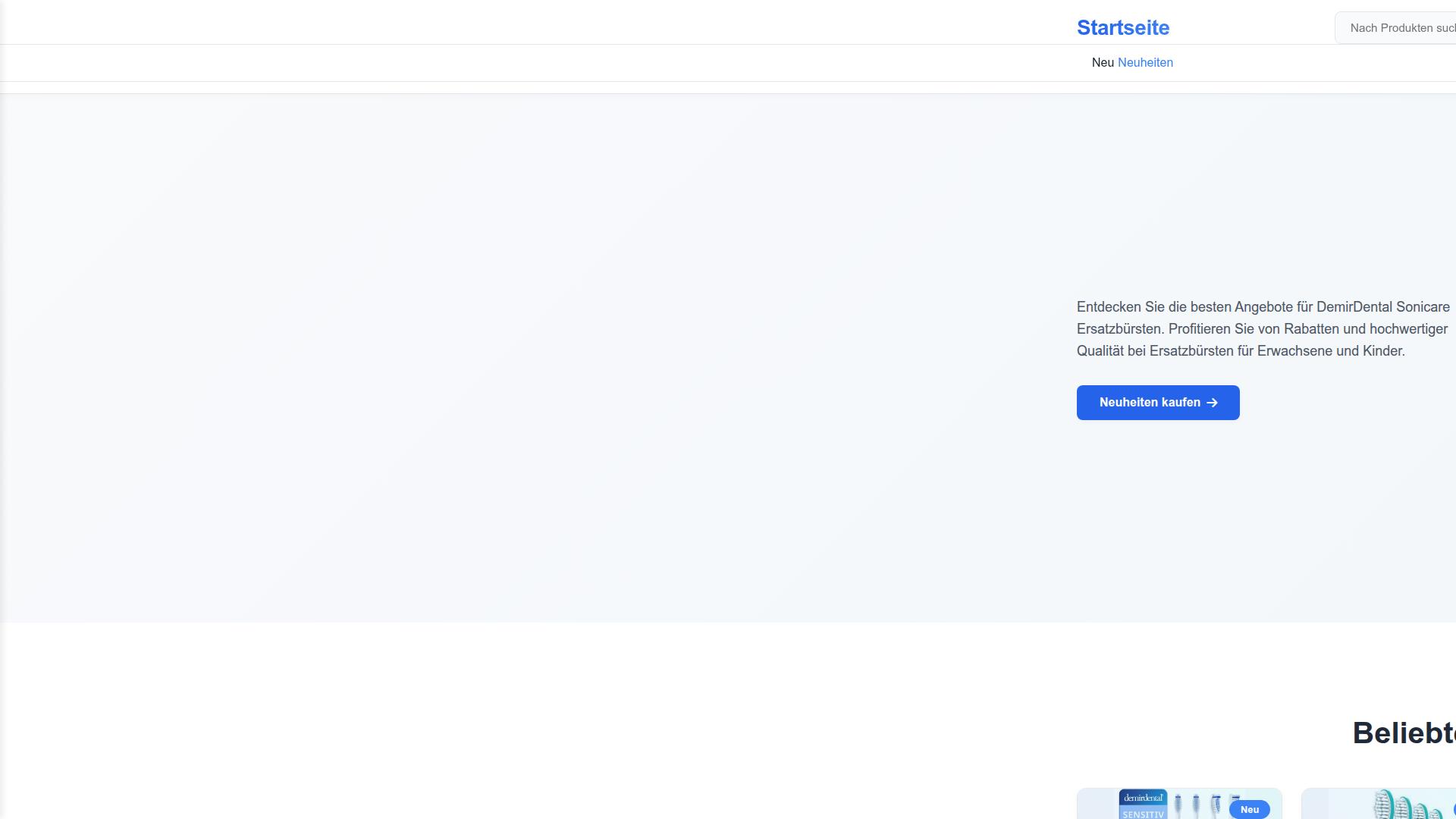
Task: Open the DemirDental Sensitiv product thumbnail
Action: click(1179, 804)
